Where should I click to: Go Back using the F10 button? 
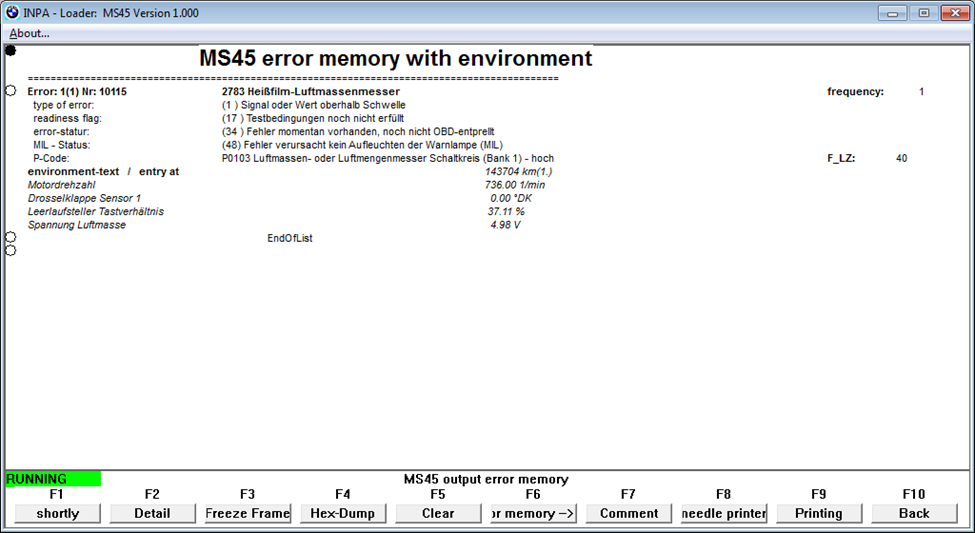914,513
